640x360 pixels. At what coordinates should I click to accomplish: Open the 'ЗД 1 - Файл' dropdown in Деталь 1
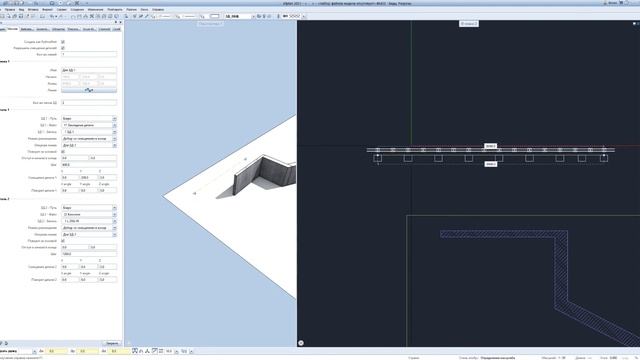[89, 125]
